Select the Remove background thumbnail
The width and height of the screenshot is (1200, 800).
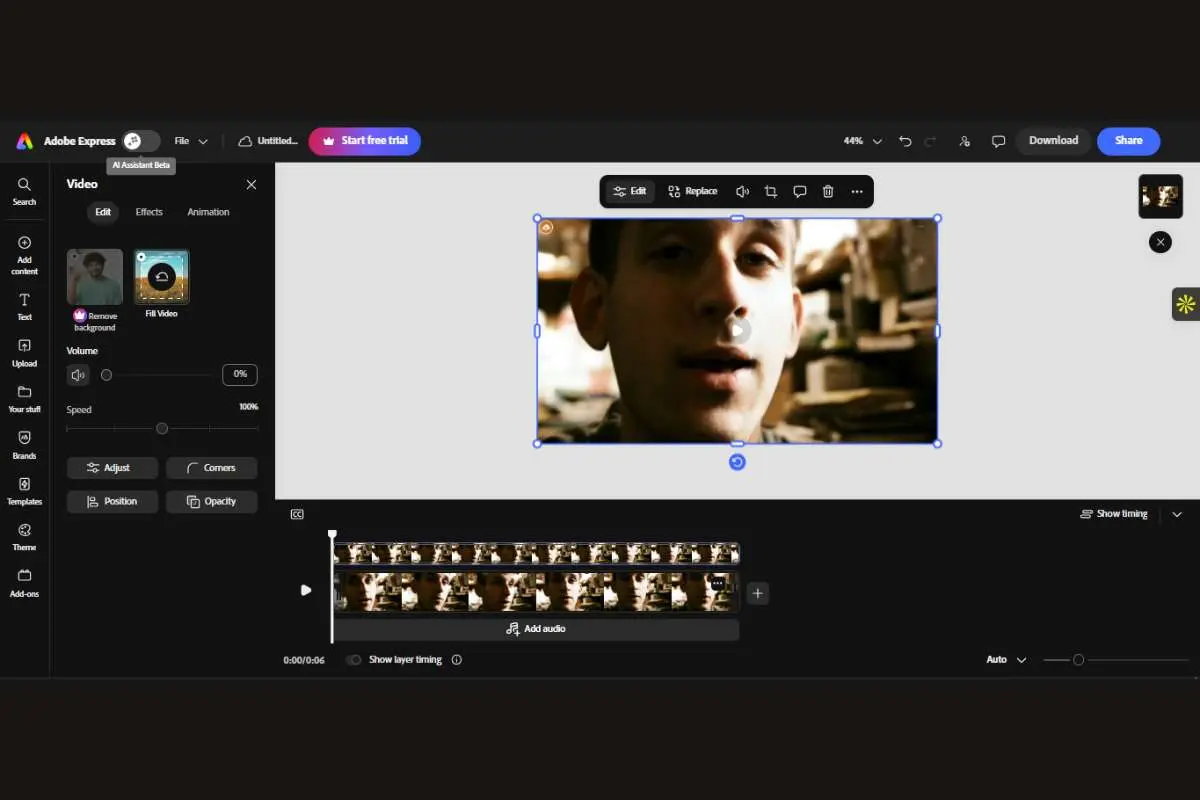click(x=94, y=276)
